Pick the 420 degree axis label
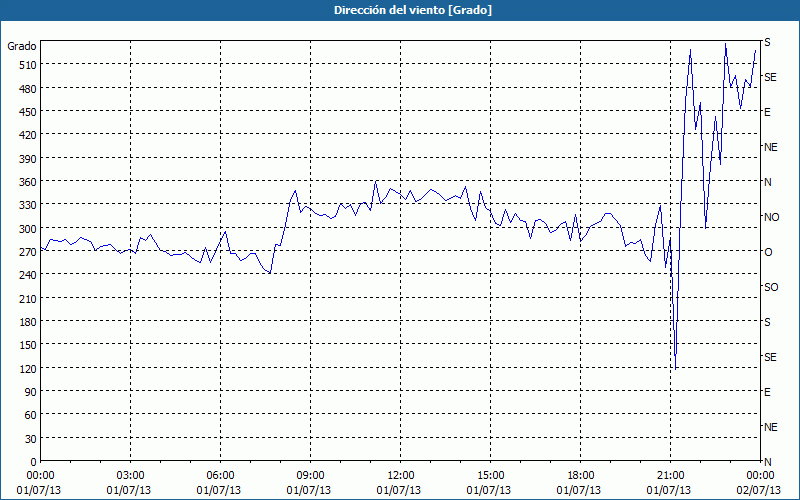The height and width of the screenshot is (500, 800). [29, 135]
